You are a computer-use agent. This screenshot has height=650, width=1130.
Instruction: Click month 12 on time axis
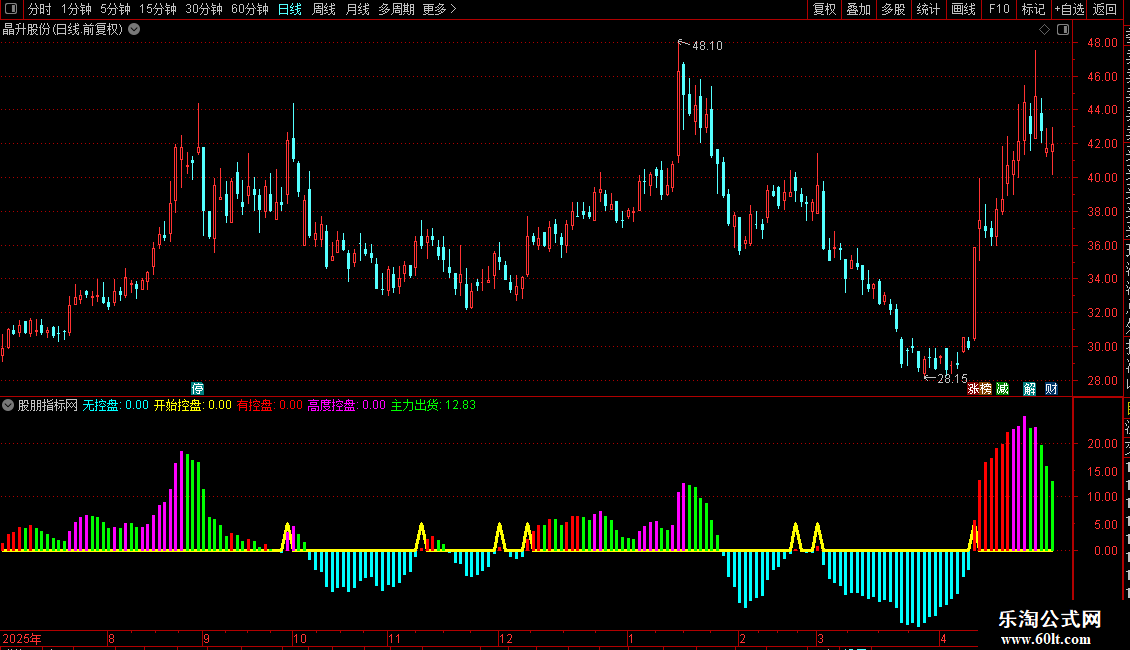(x=506, y=638)
